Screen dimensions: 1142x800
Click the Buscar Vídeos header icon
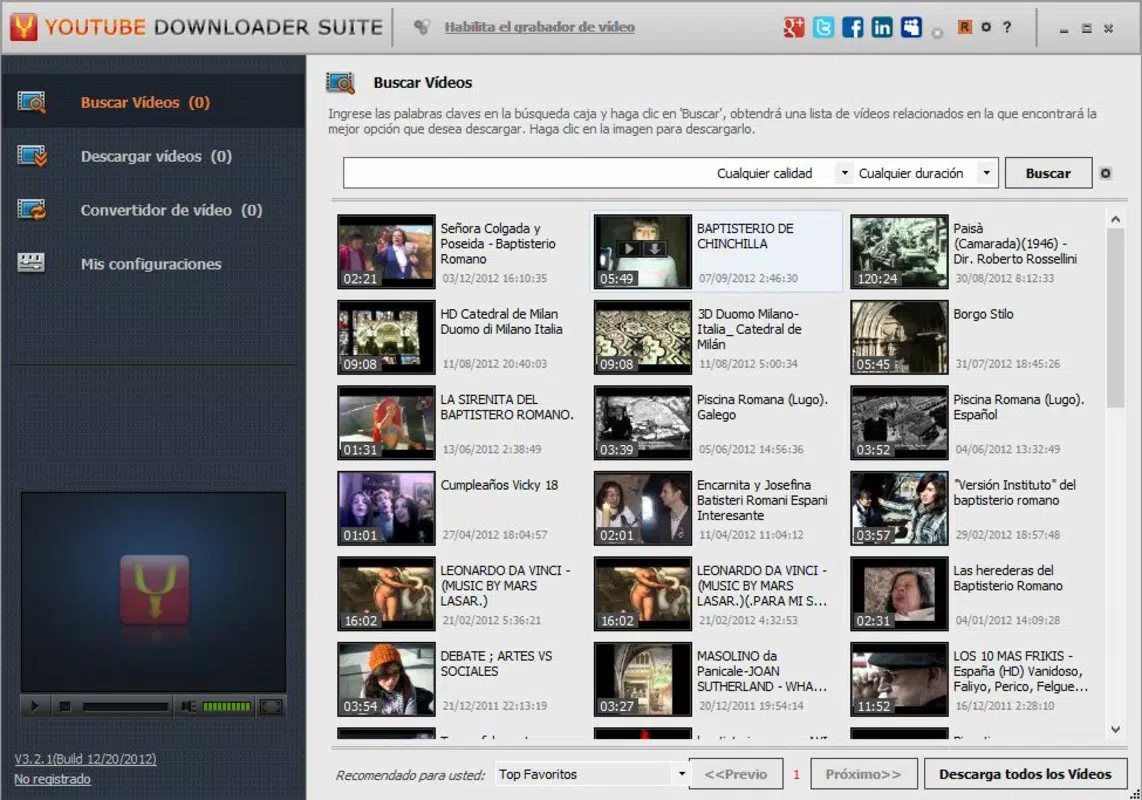click(x=340, y=83)
